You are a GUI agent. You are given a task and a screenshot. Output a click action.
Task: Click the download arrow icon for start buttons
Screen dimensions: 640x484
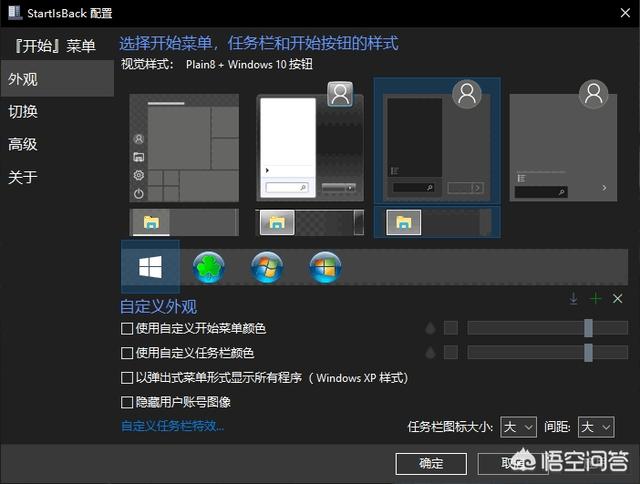tap(573, 299)
